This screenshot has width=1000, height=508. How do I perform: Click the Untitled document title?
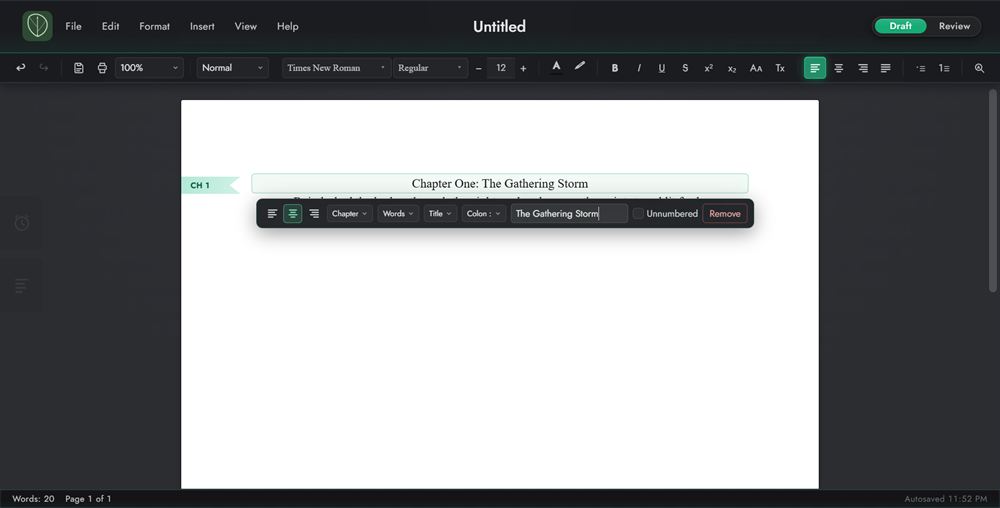tap(499, 26)
